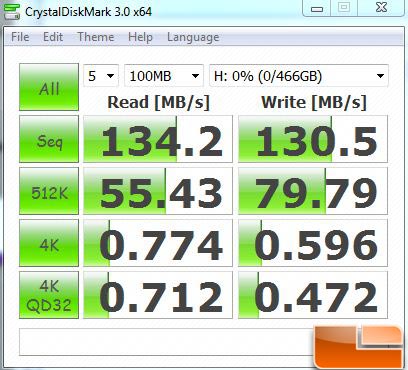
Task: Open the Help menu
Action: pyautogui.click(x=140, y=37)
